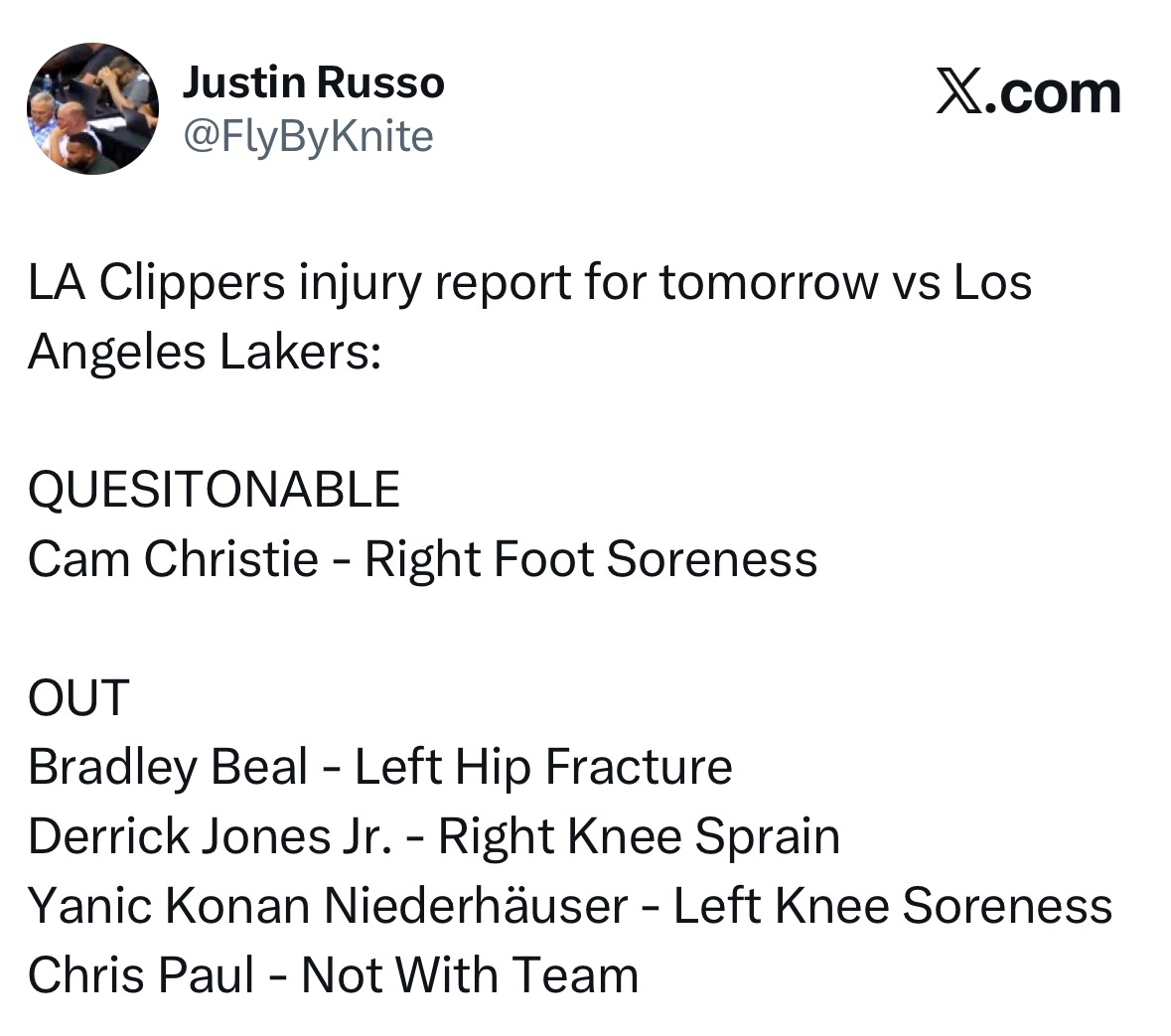
Task: Click the "Right Foot Soreness" text
Action: click(591, 559)
